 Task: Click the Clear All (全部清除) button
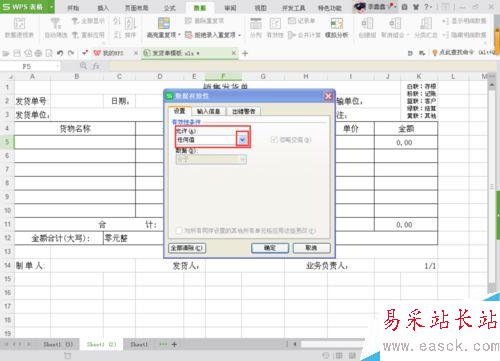click(187, 248)
